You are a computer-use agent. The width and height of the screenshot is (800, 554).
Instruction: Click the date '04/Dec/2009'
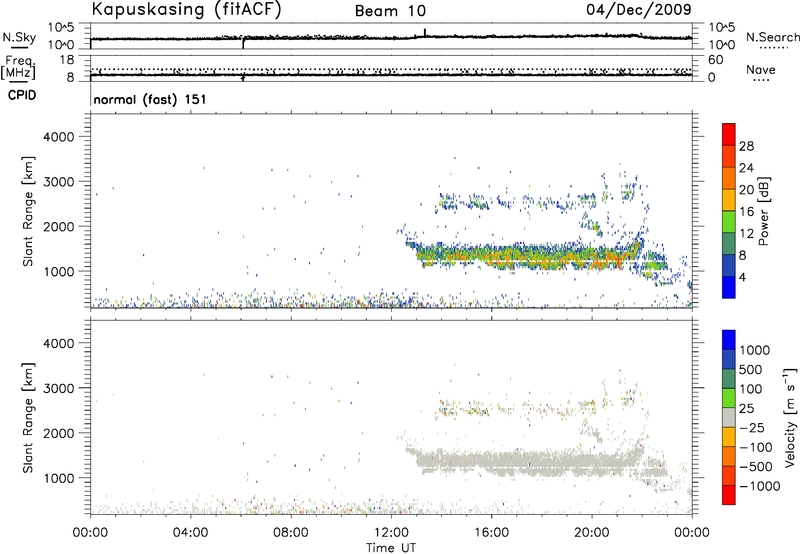[639, 10]
